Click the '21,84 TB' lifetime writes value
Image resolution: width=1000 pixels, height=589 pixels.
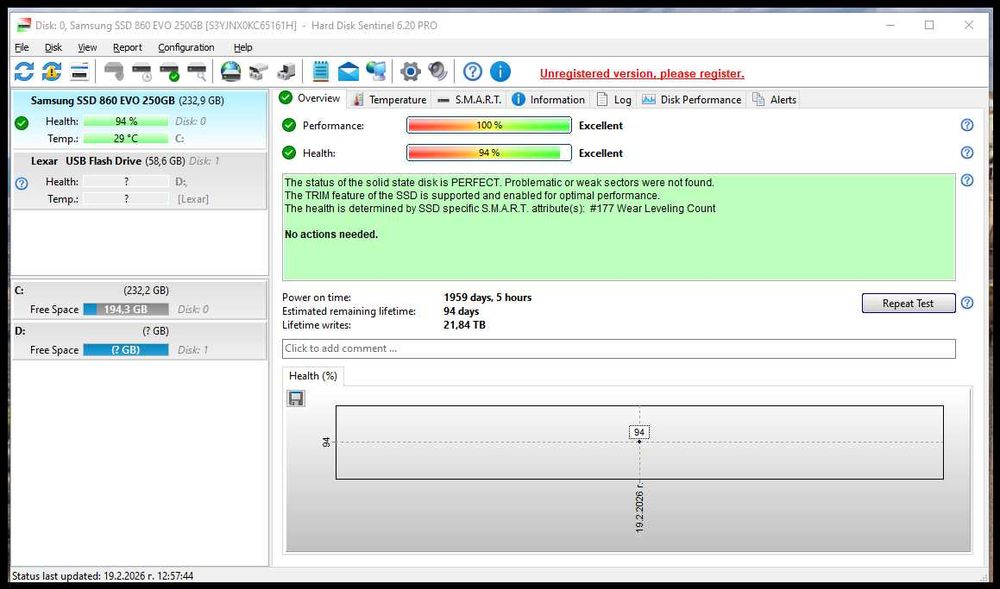pyautogui.click(x=464, y=325)
